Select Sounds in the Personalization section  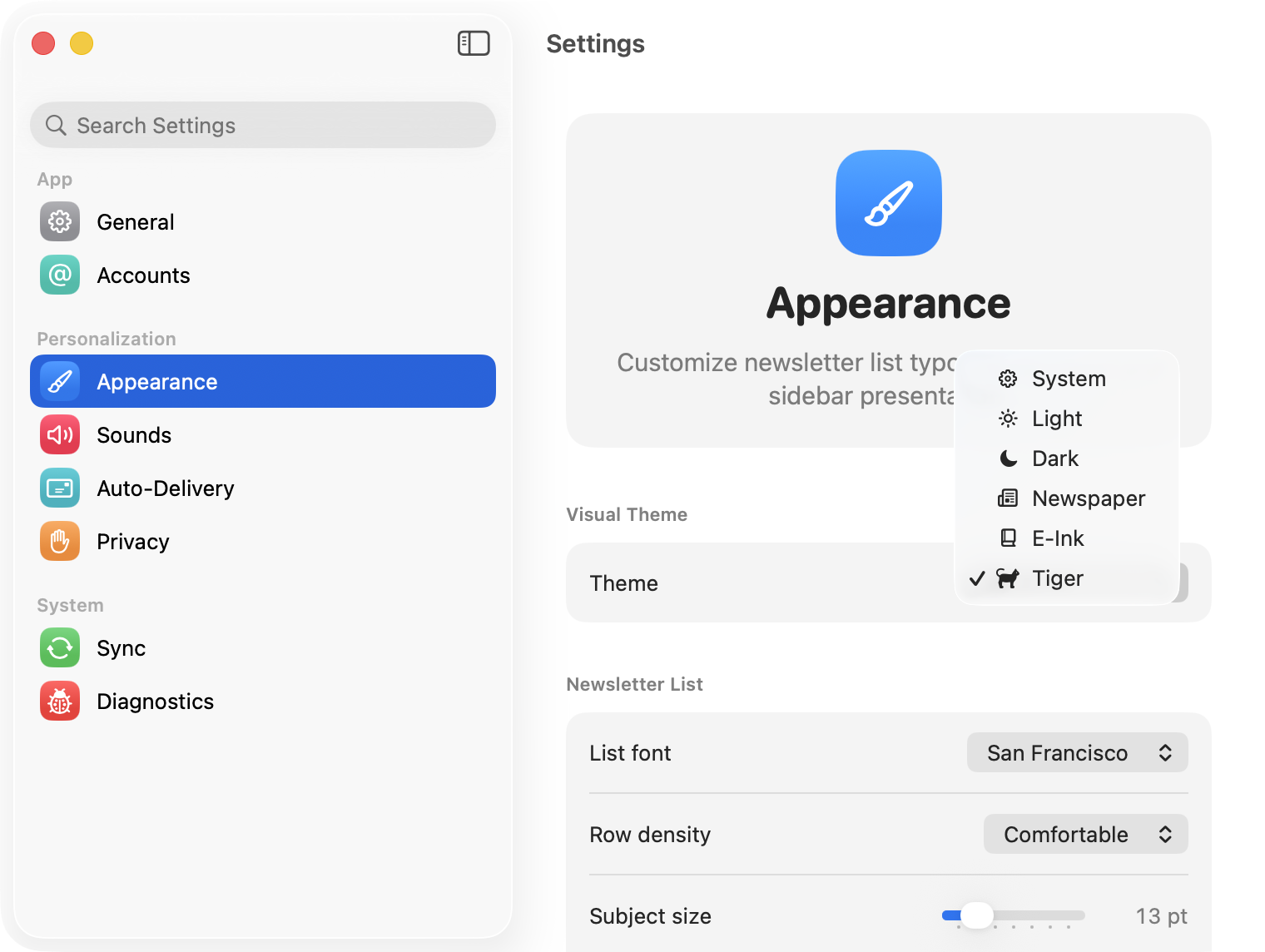pyautogui.click(x=134, y=434)
